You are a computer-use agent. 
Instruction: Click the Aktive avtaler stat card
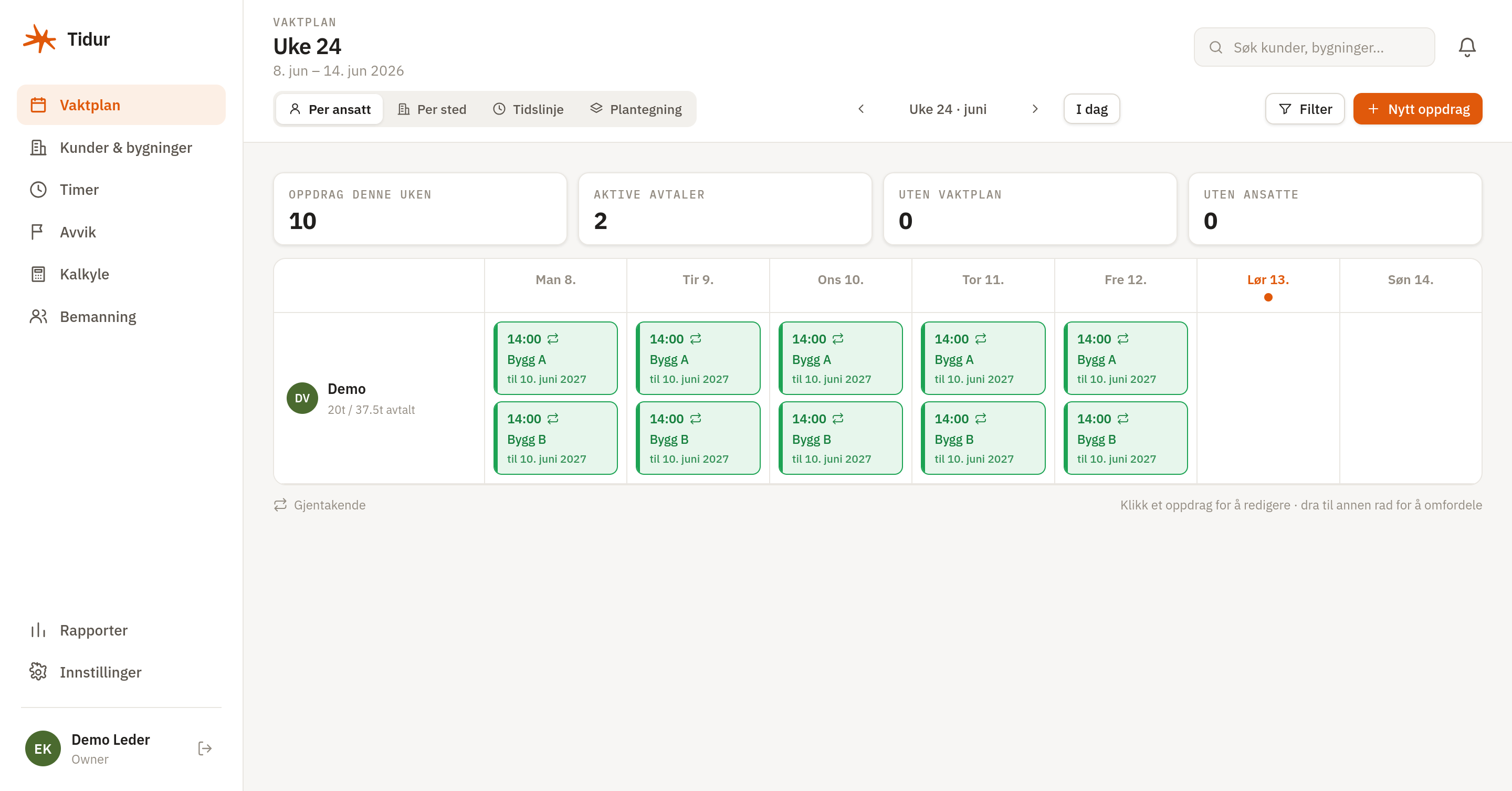click(x=725, y=209)
